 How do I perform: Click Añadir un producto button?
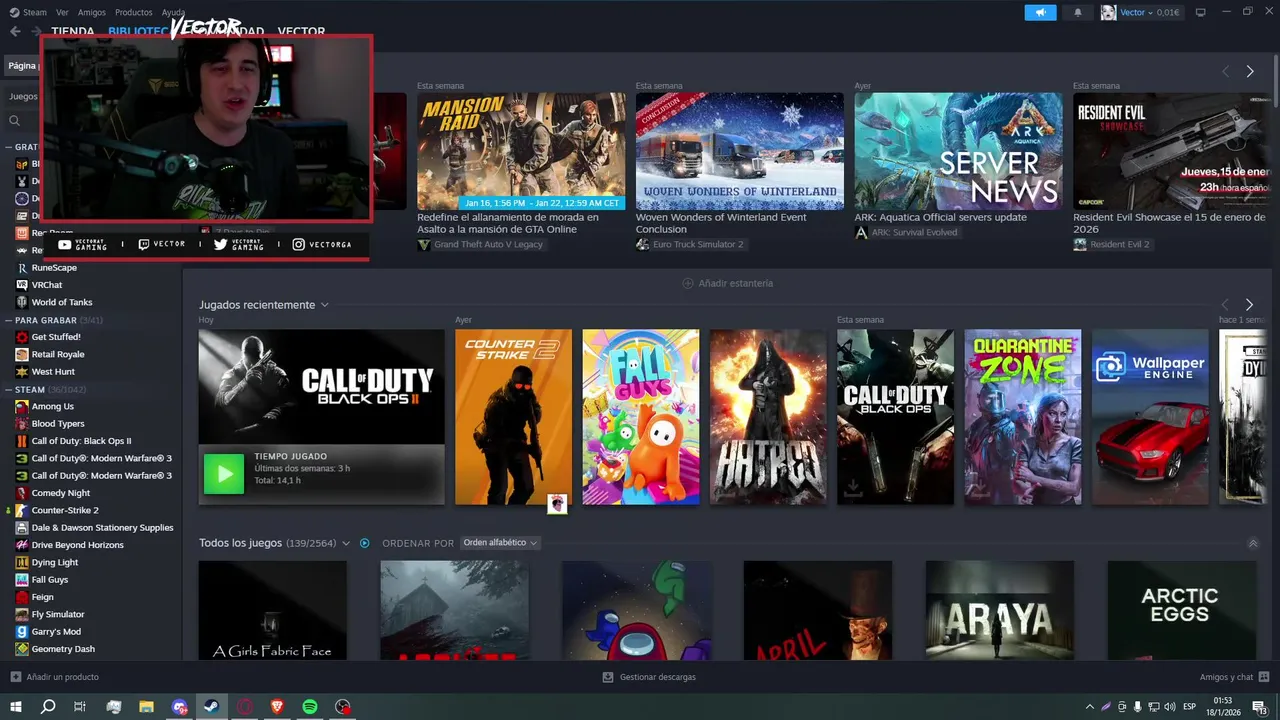(x=54, y=677)
